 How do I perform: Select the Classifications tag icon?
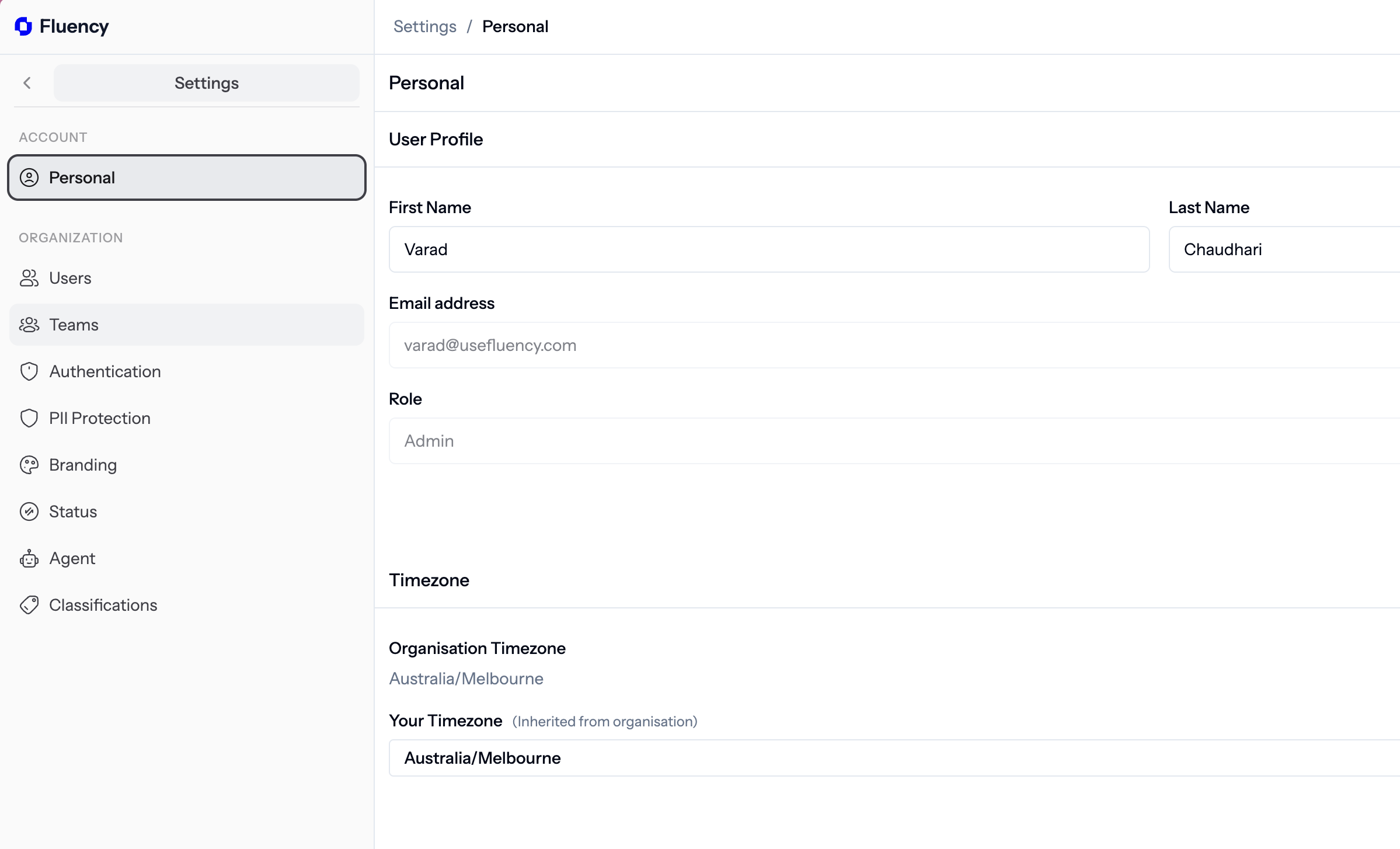tap(29, 605)
